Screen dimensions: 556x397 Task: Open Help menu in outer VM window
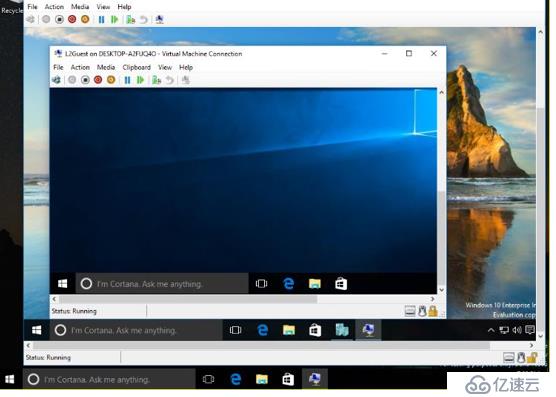coord(124,7)
